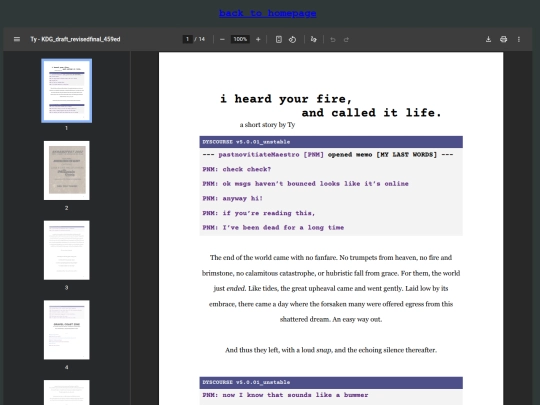
Task: Jump to page 3 thumbnail
Action: point(66,250)
